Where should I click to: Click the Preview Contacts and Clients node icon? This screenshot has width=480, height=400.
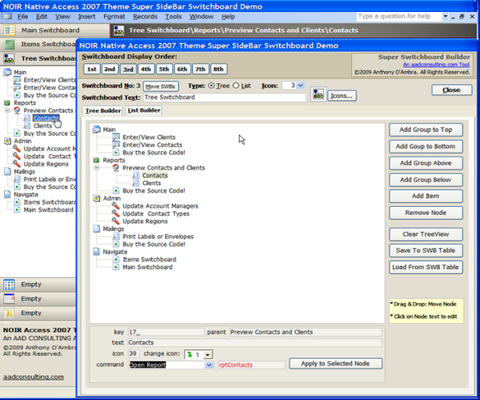pyautogui.click(x=116, y=167)
